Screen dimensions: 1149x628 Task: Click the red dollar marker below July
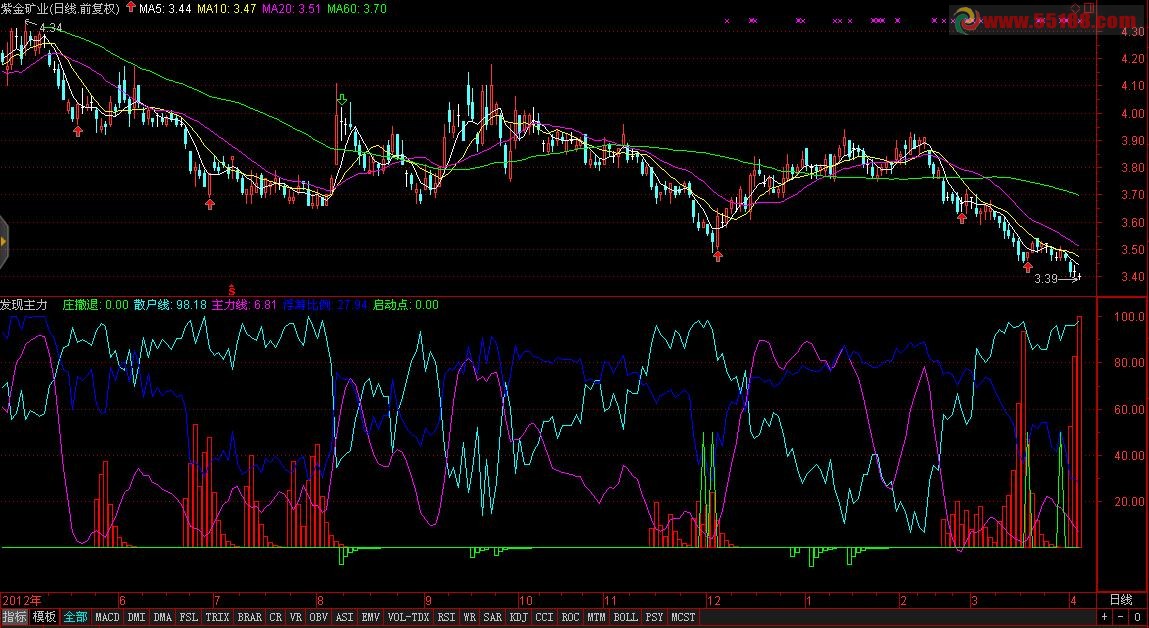tap(232, 290)
